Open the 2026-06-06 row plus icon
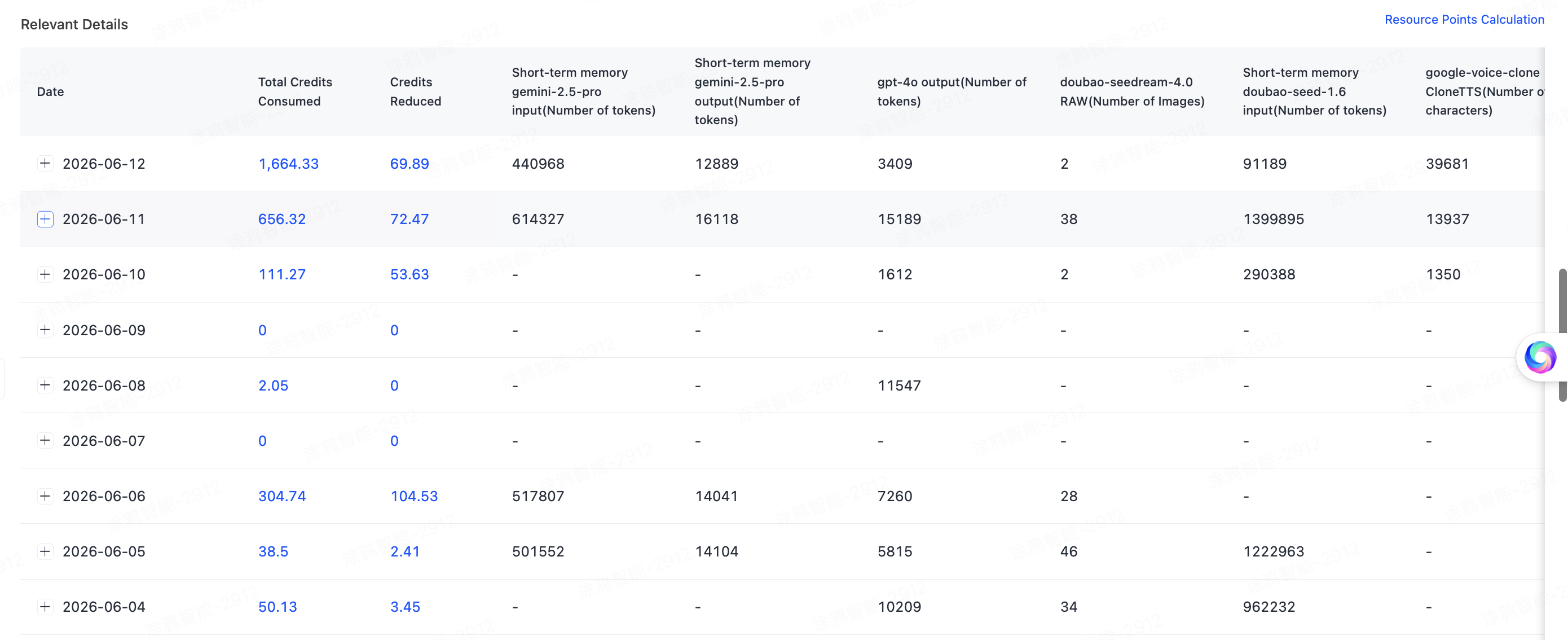This screenshot has width=1568, height=640. tap(45, 496)
